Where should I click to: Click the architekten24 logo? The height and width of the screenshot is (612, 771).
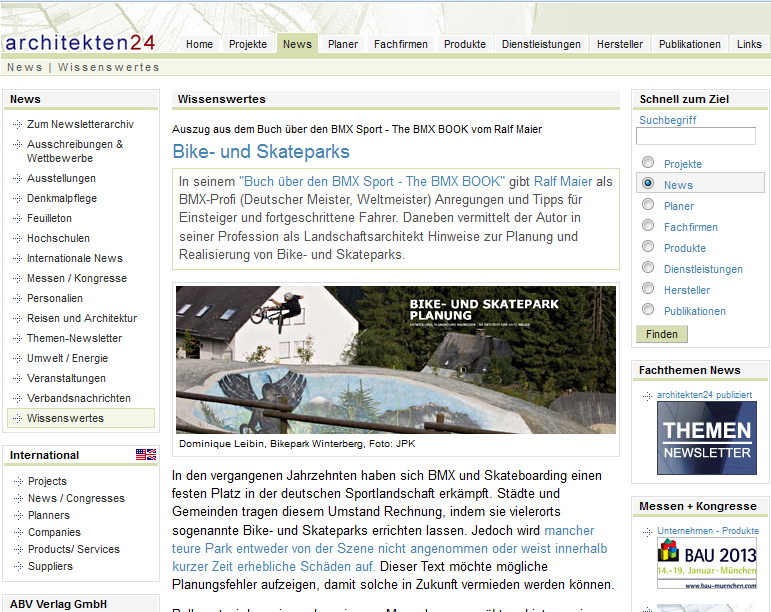point(80,42)
